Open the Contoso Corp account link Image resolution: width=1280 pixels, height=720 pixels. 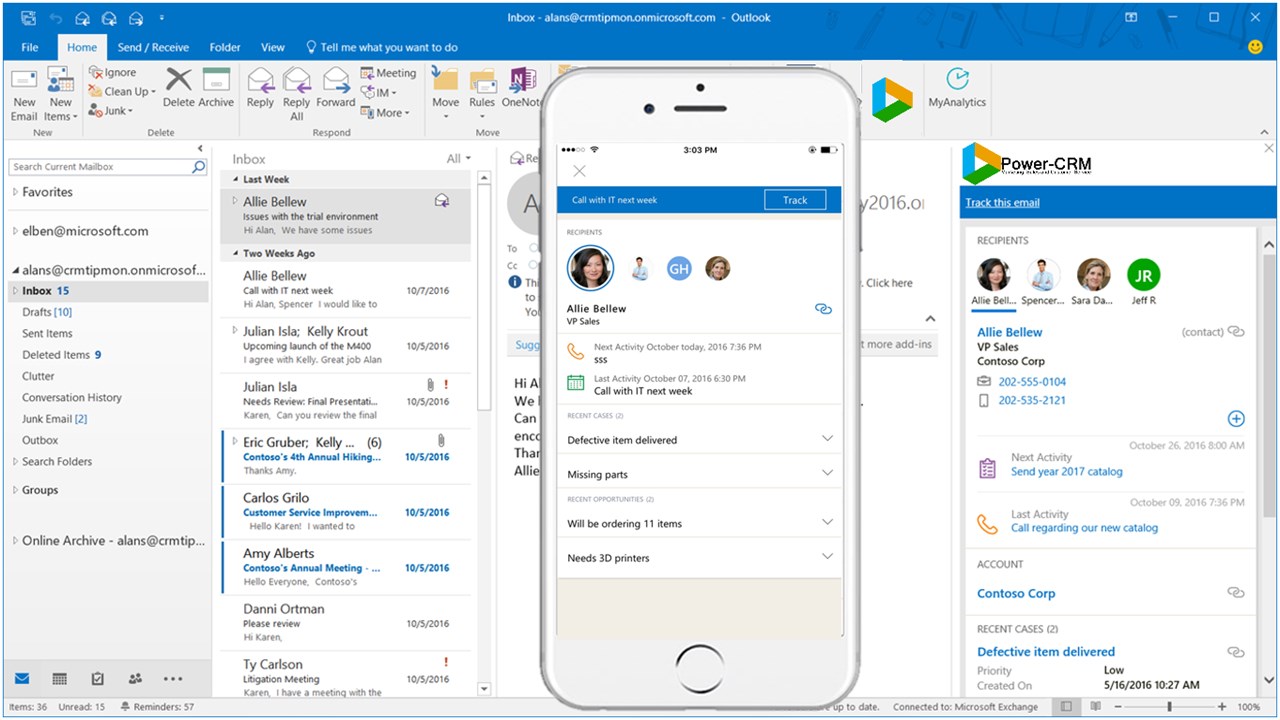(x=1016, y=593)
